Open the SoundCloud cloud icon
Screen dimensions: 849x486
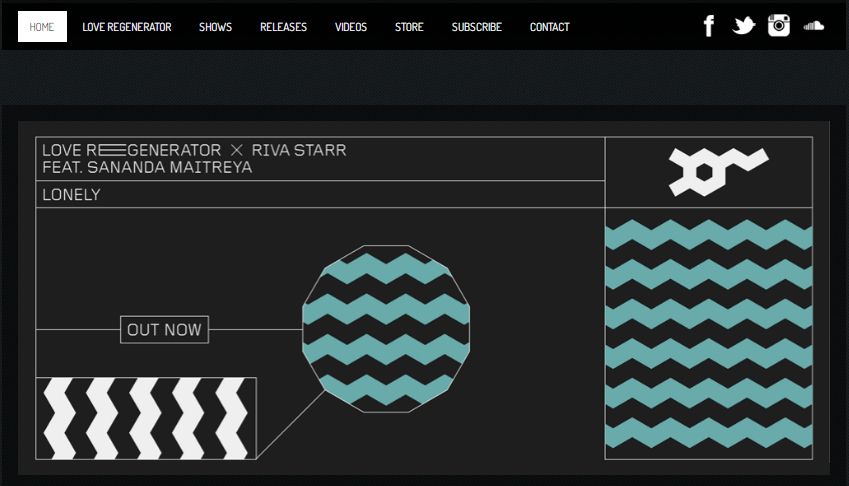[813, 25]
